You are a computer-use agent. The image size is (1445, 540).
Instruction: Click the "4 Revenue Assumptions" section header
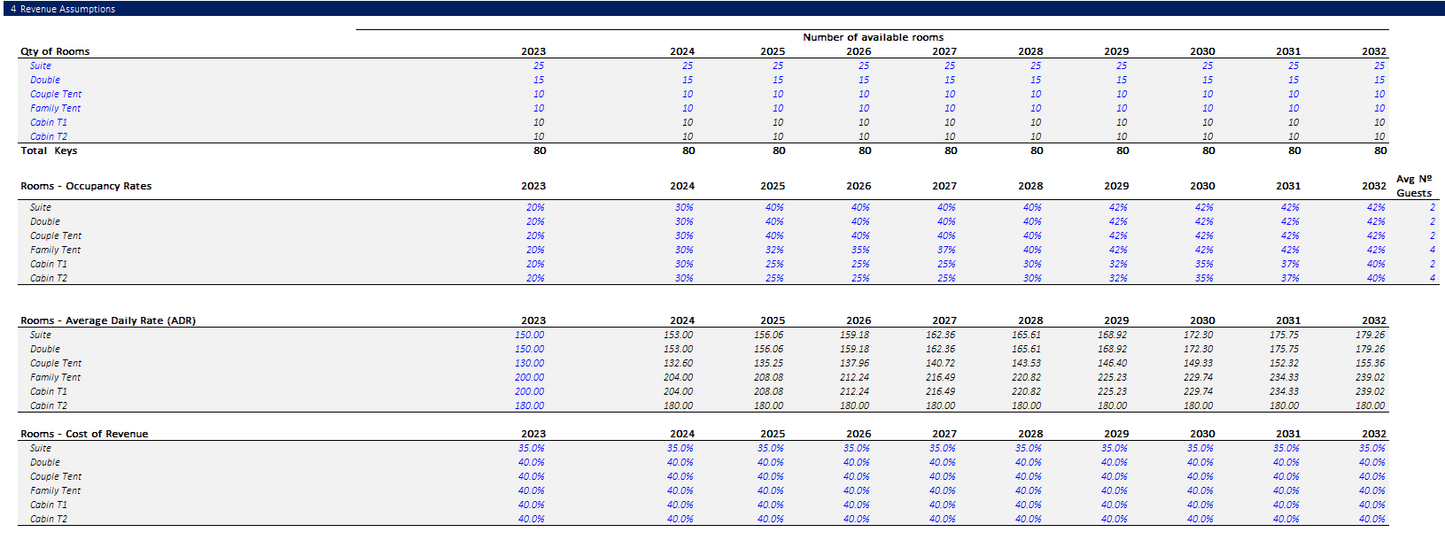click(61, 9)
